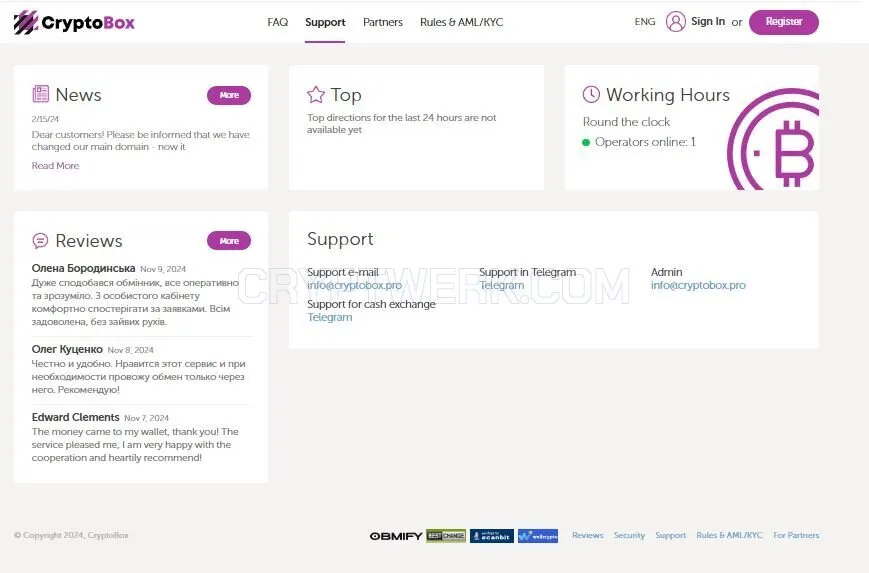Click the Copyright 2024 CryptoBox text

(x=71, y=535)
